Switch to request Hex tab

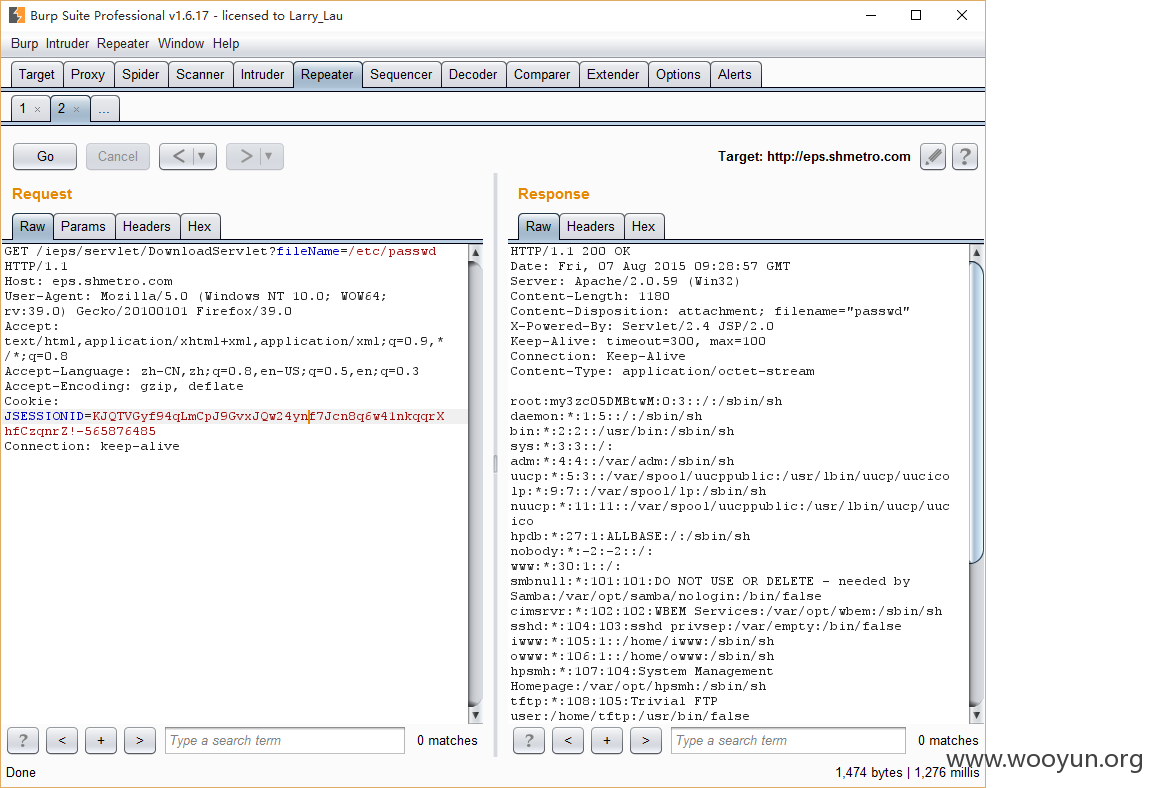tap(199, 226)
